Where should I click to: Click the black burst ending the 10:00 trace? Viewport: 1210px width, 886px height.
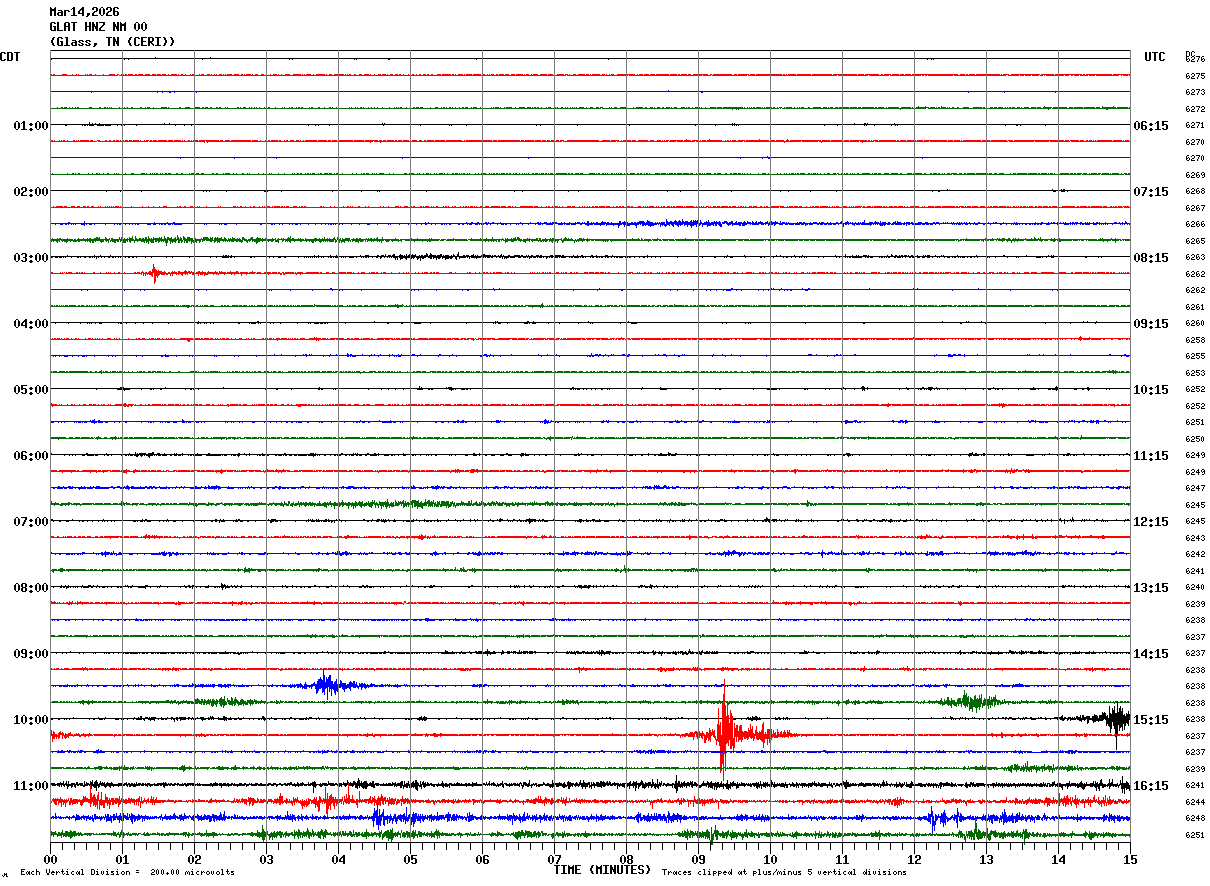[x=1113, y=720]
